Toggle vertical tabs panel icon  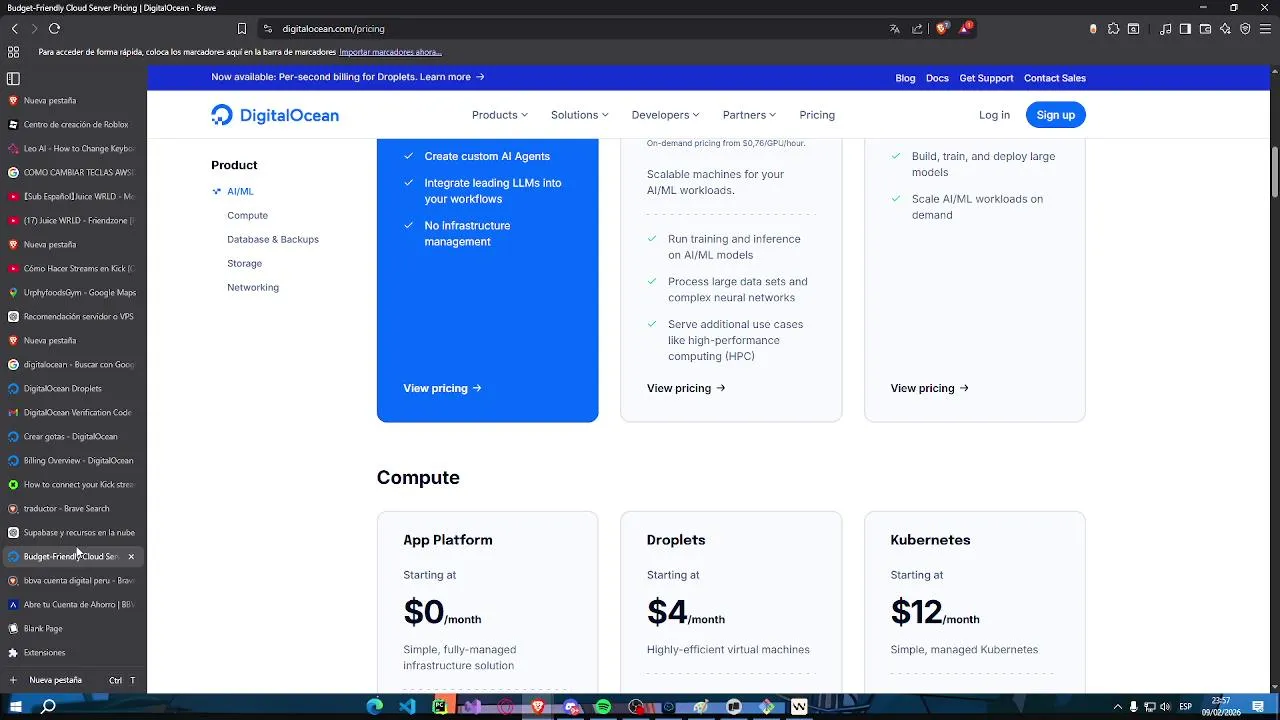pyautogui.click(x=13, y=78)
